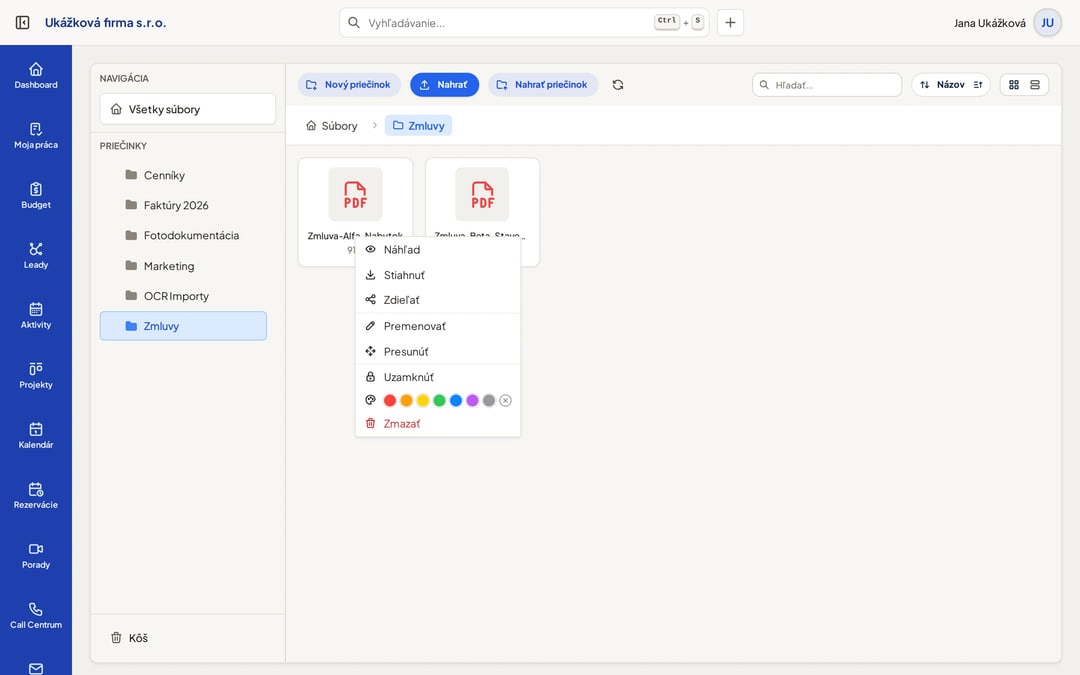
Task: Open JU user avatar menu
Action: pos(1047,23)
